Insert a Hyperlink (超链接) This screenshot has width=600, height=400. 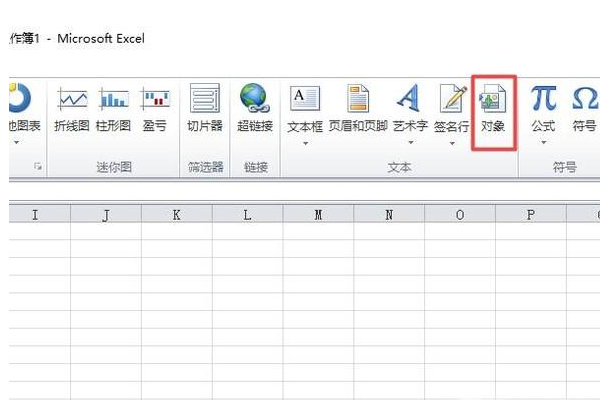pyautogui.click(x=255, y=108)
